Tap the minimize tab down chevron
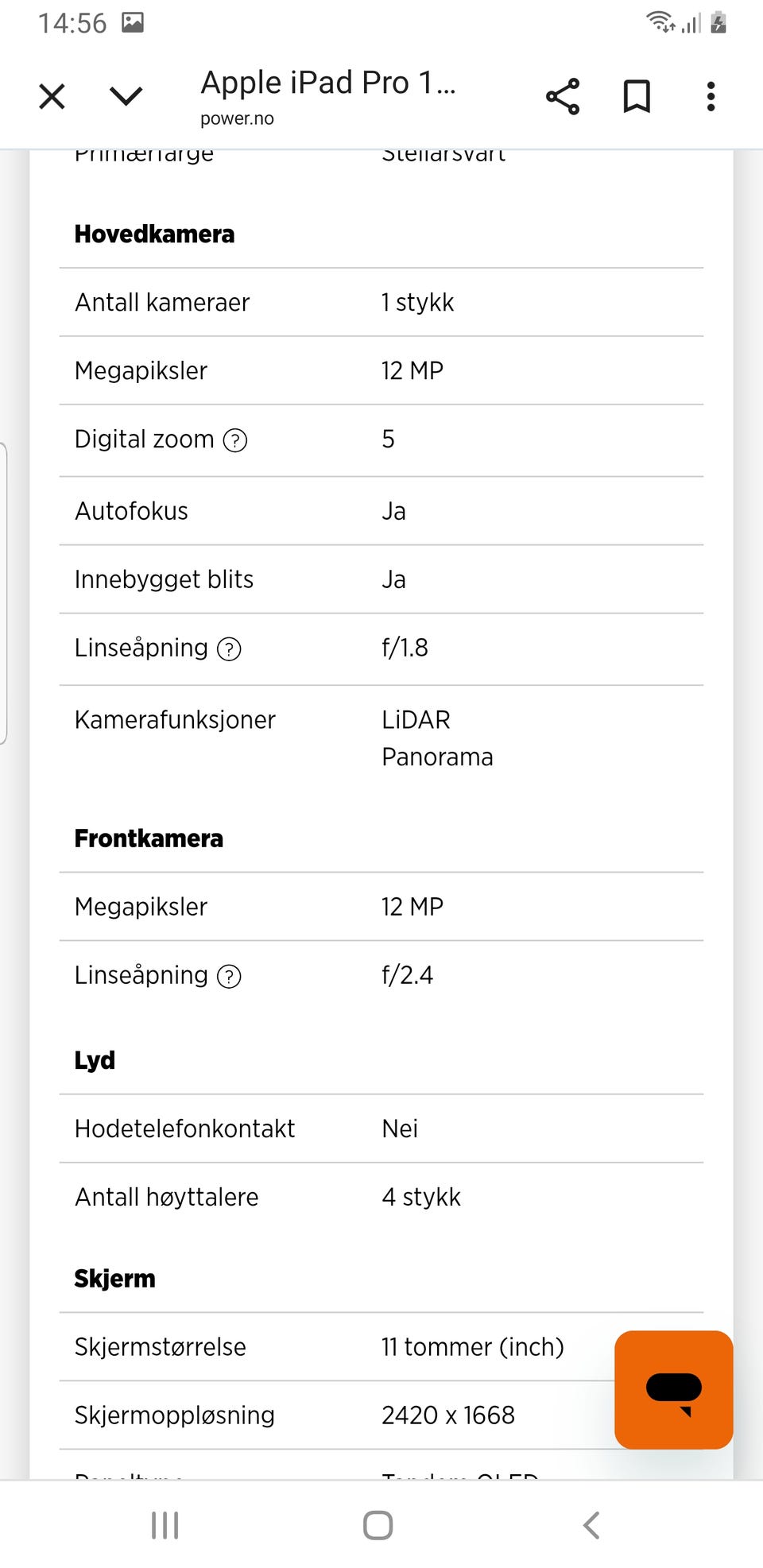The height and width of the screenshot is (1568, 763). tap(126, 97)
